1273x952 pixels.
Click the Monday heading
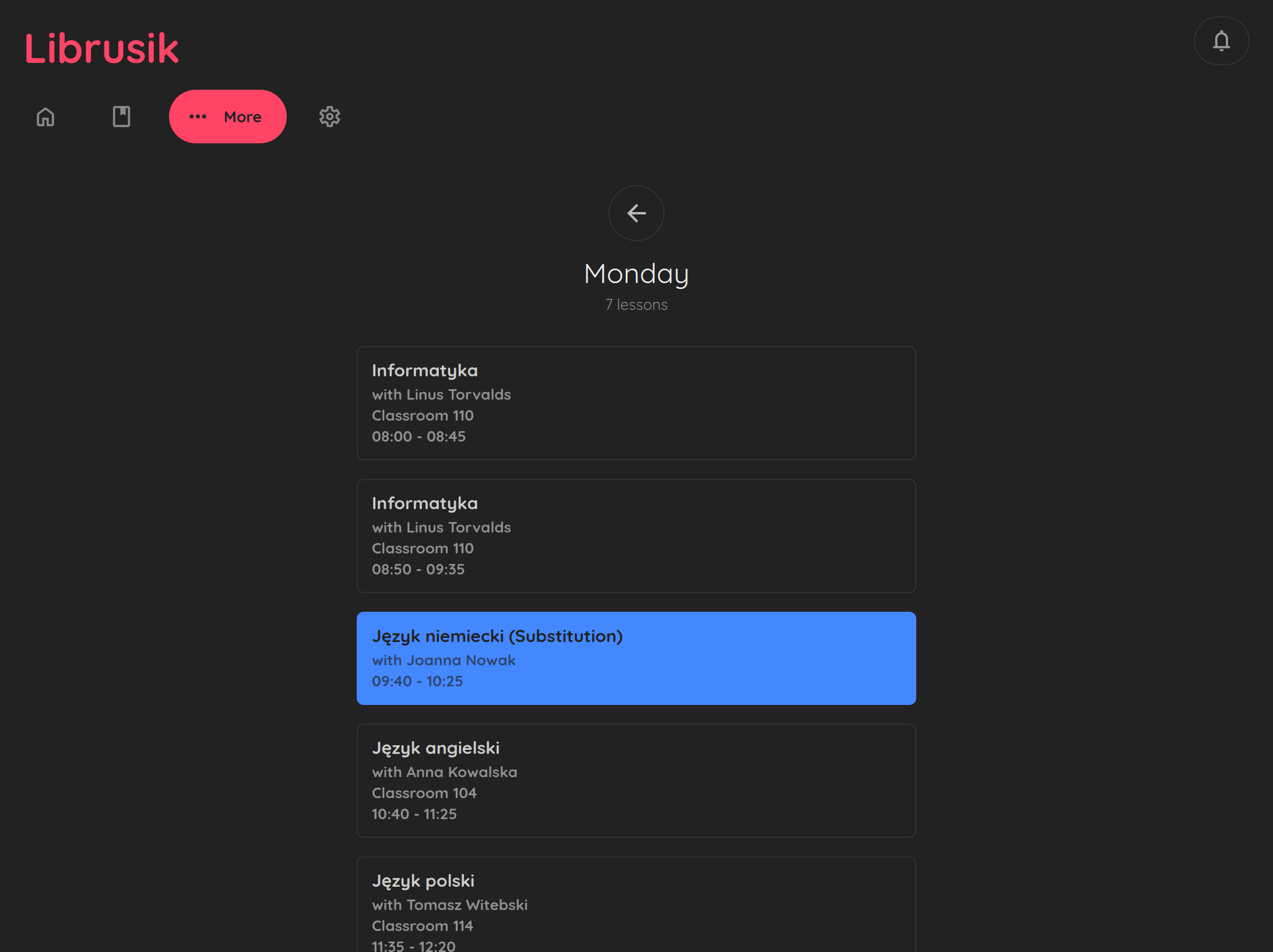click(636, 274)
